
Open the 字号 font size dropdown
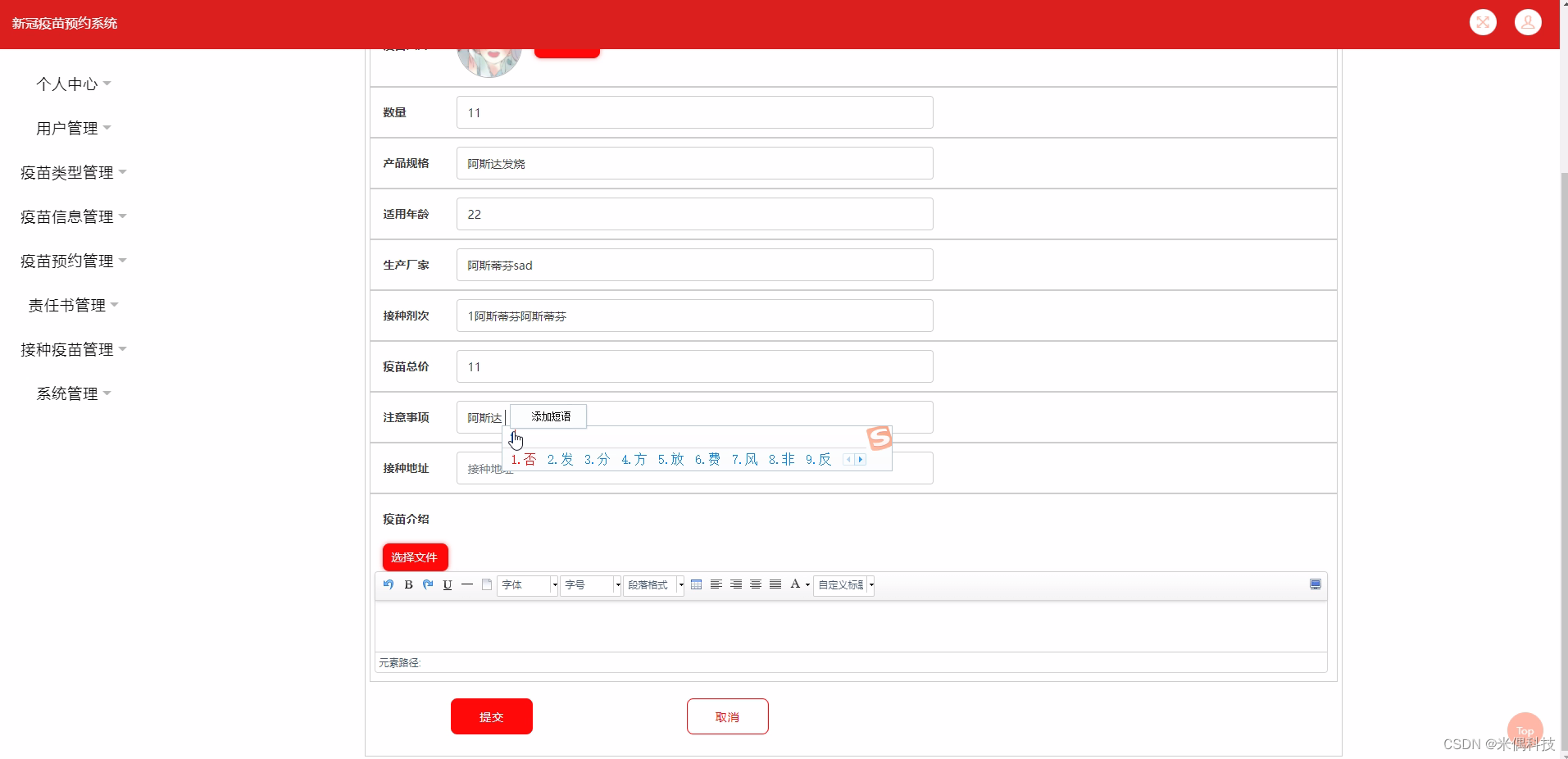click(590, 585)
